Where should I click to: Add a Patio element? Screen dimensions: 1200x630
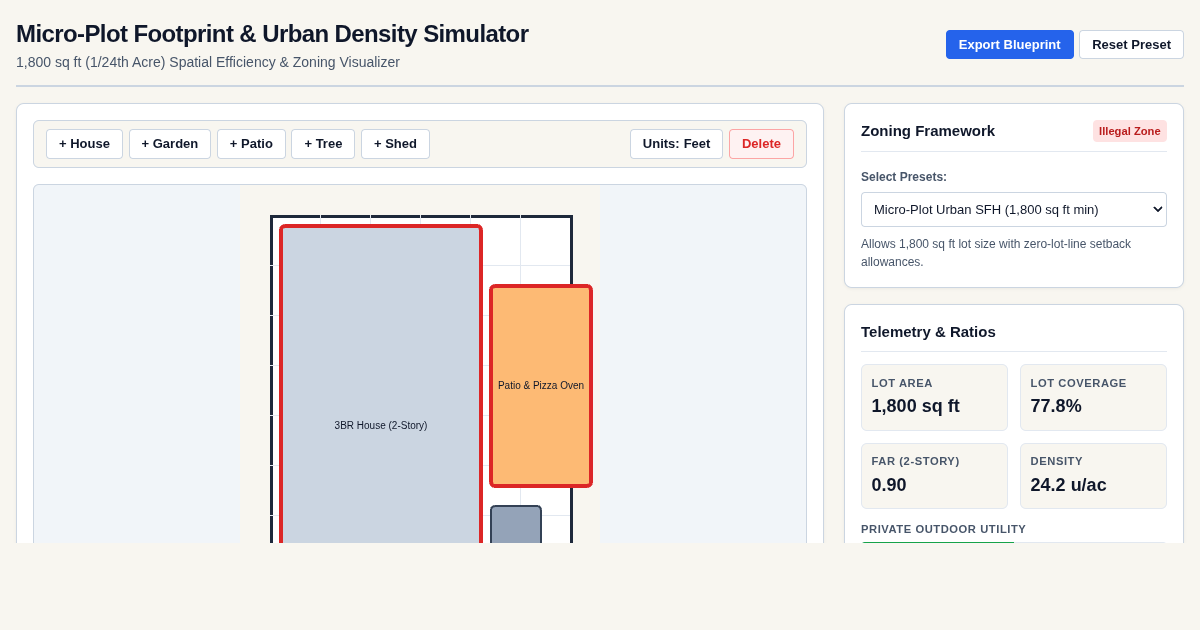click(251, 143)
